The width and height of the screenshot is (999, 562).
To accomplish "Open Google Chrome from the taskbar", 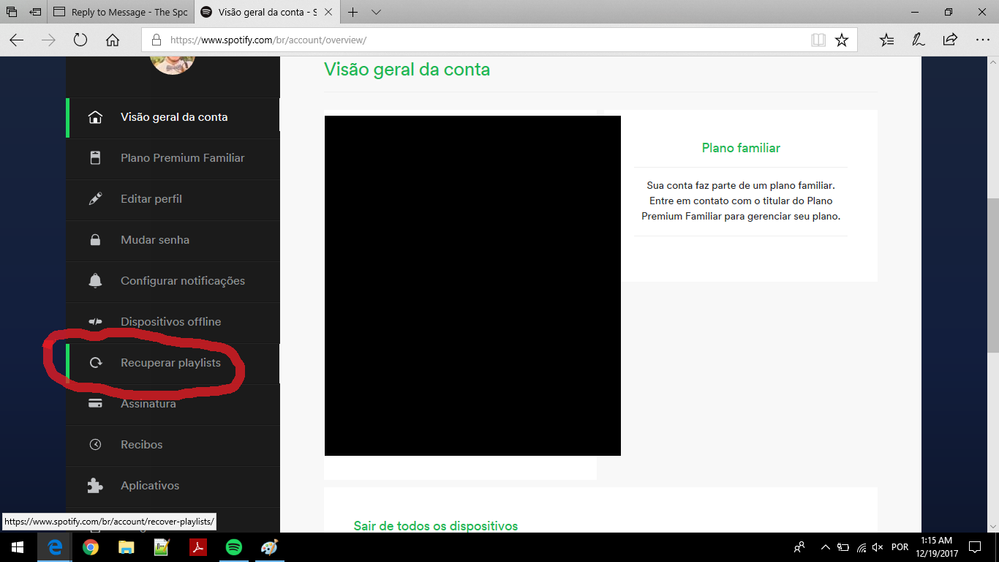I will 90,547.
